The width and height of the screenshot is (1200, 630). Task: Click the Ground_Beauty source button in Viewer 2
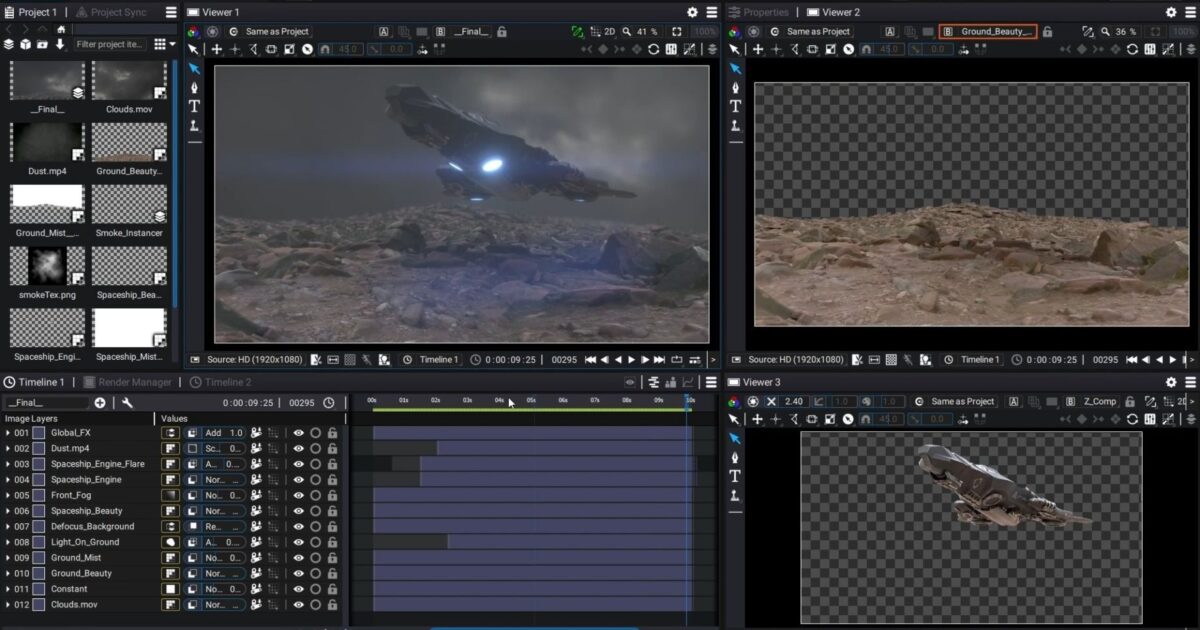pos(987,31)
